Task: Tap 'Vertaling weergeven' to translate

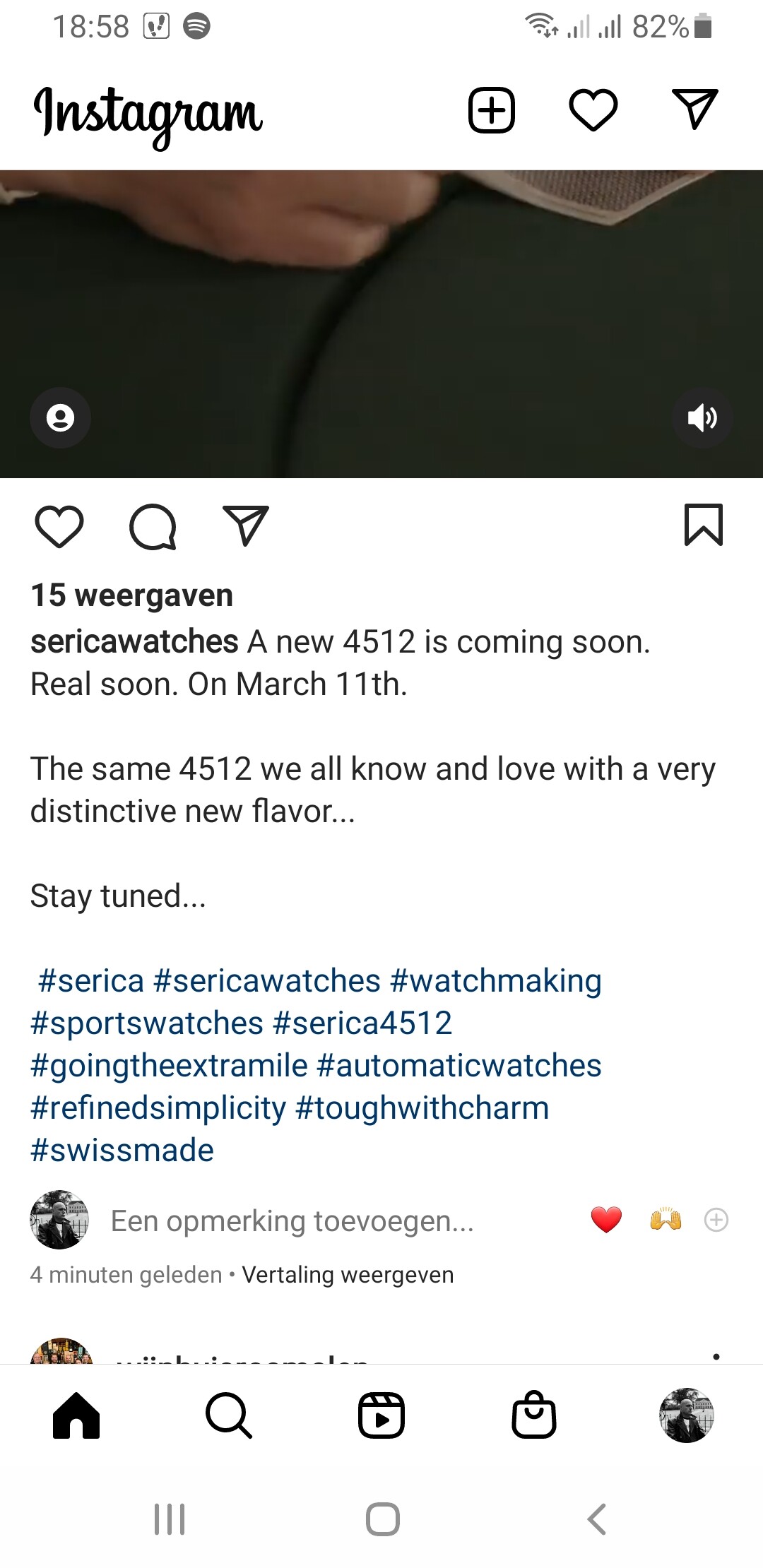Action: (348, 1275)
